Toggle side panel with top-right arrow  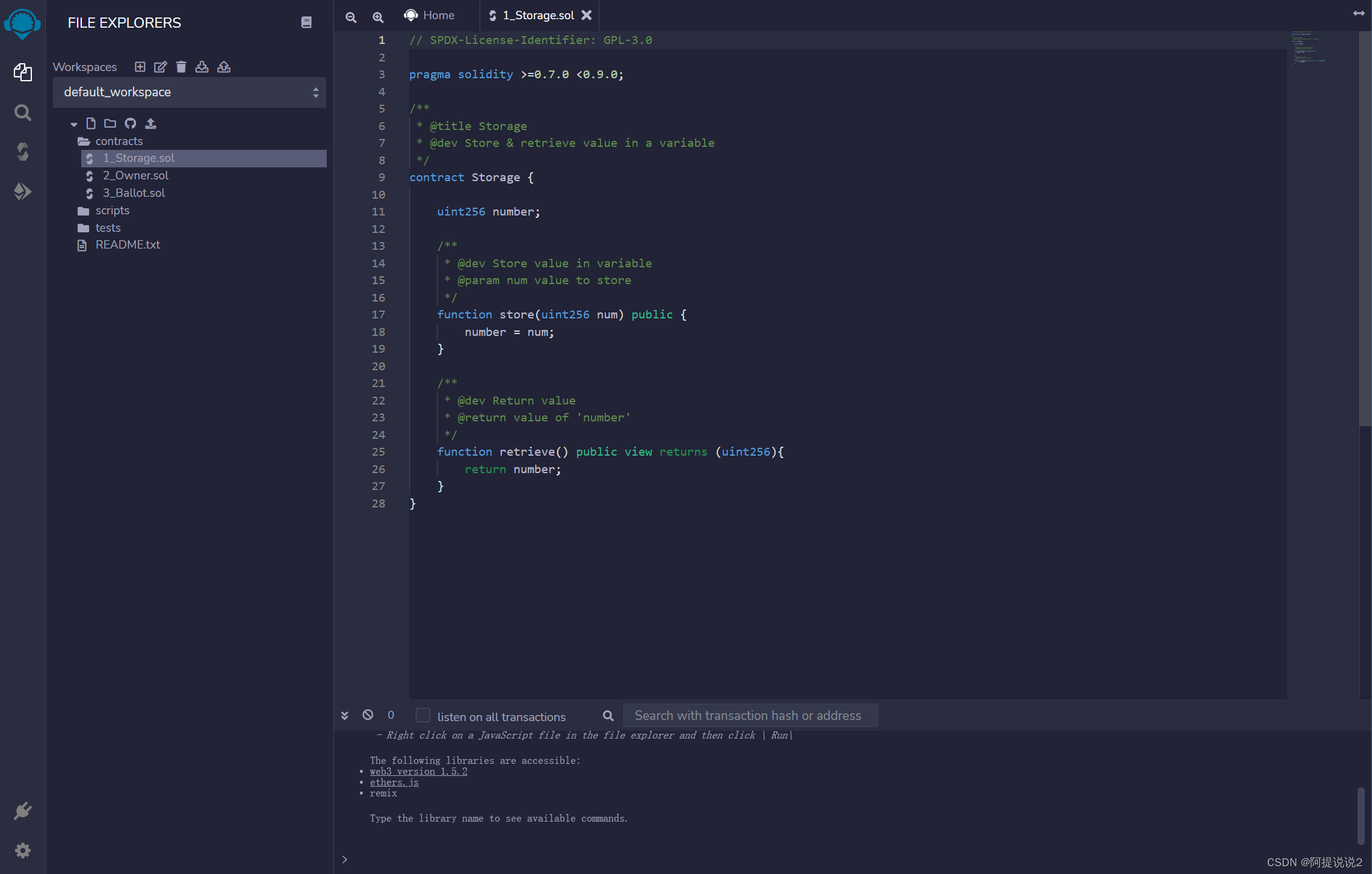pyautogui.click(x=1358, y=13)
